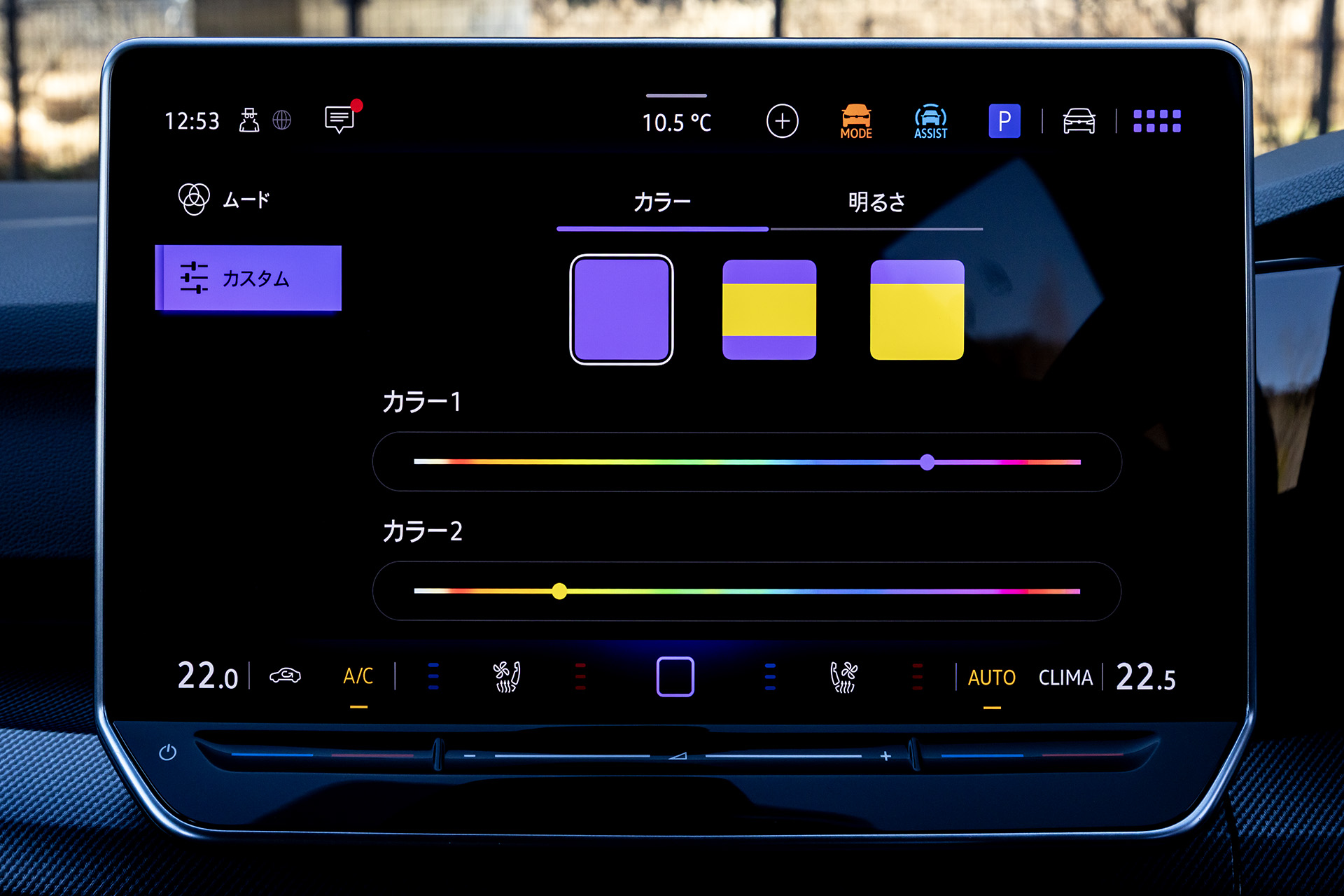Switch to the 明るさ brightness tab
The height and width of the screenshot is (896, 1344).
tap(876, 203)
